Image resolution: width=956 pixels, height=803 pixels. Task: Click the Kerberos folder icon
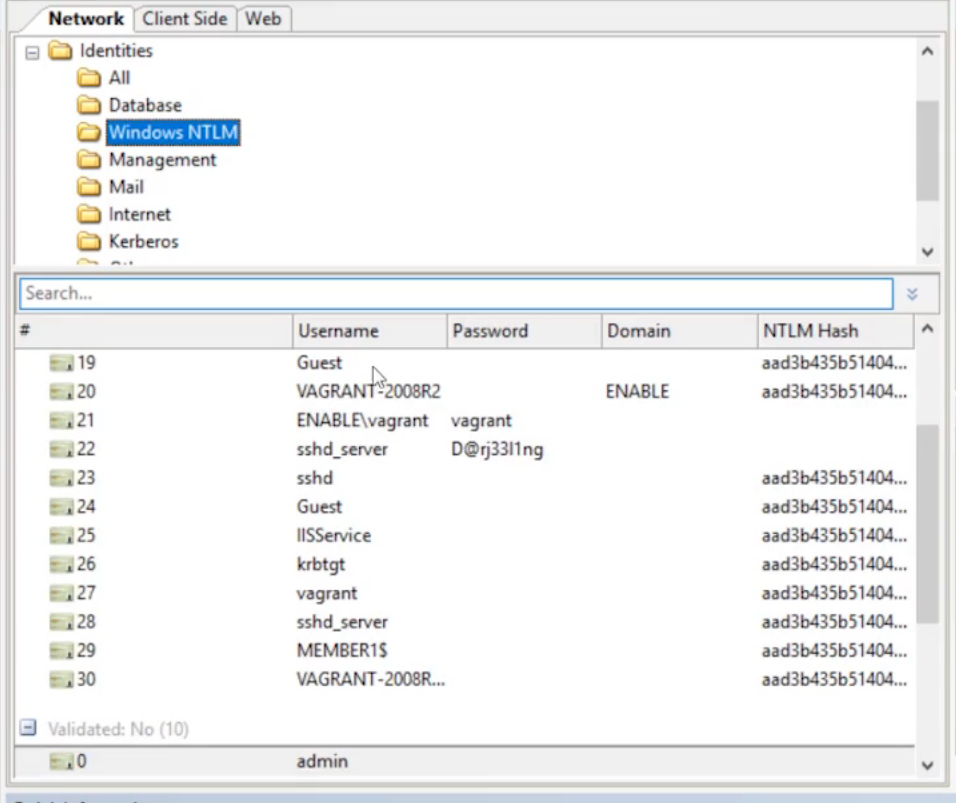tap(90, 241)
